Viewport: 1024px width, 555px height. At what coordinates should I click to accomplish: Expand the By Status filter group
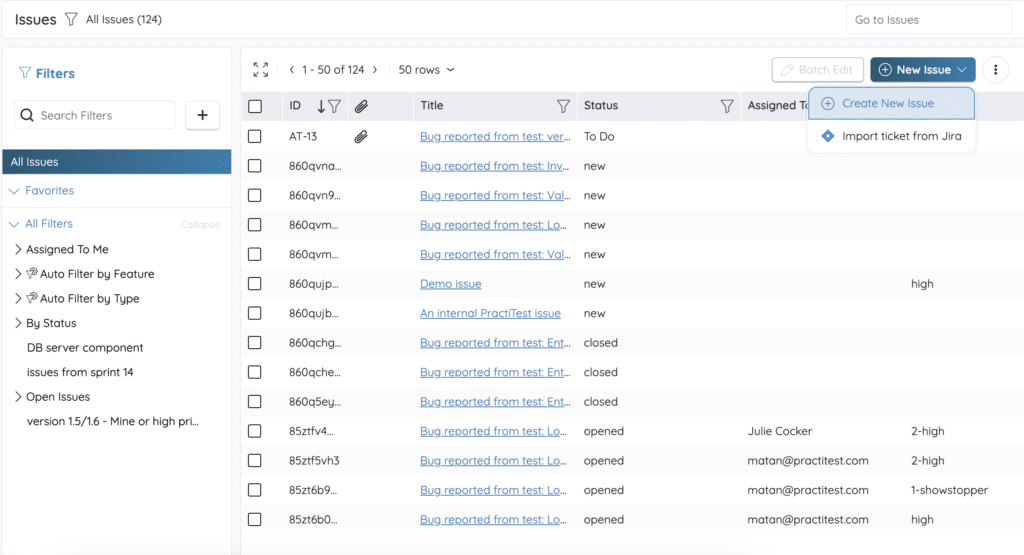pyautogui.click(x=18, y=323)
